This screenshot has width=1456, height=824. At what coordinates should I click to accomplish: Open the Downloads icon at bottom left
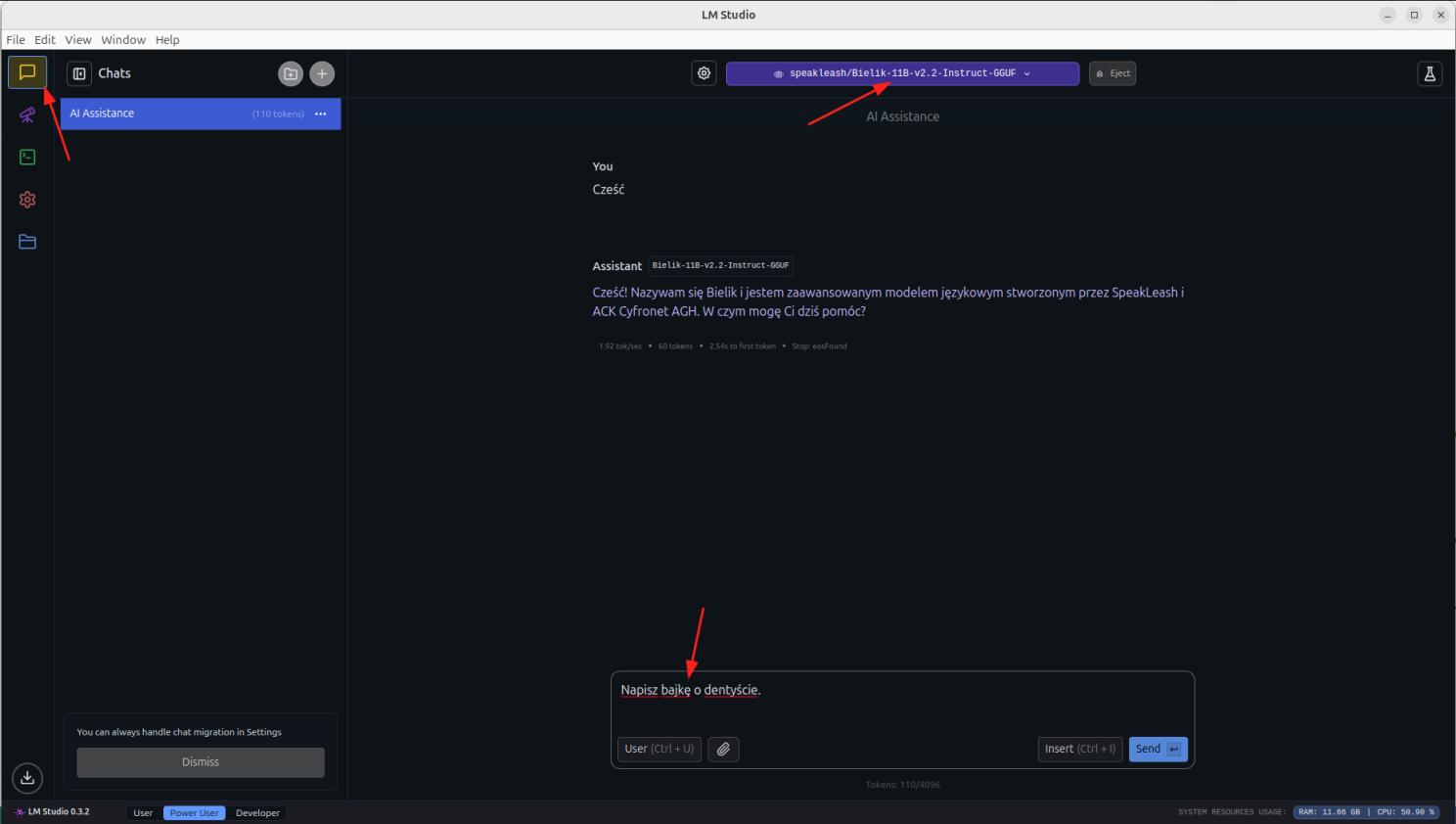27,778
